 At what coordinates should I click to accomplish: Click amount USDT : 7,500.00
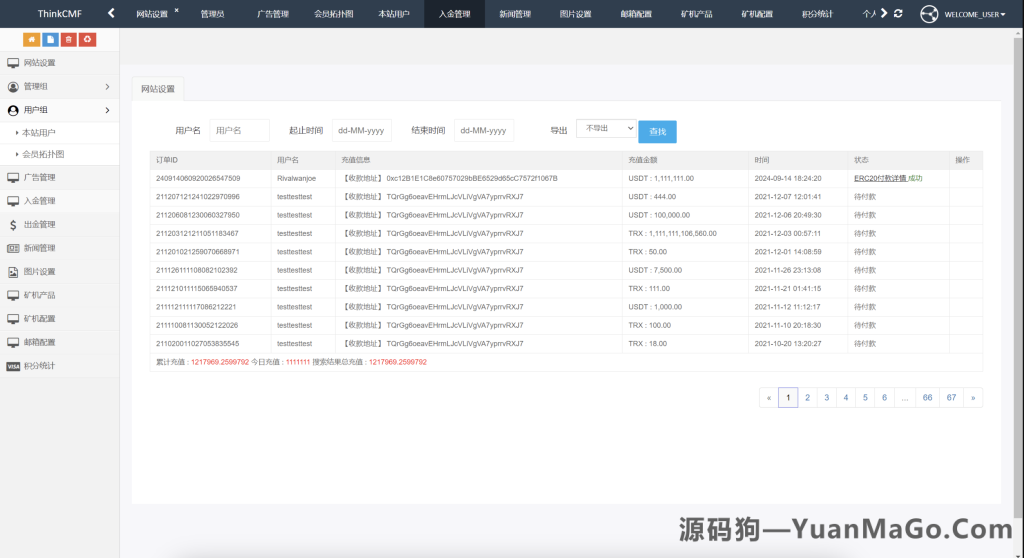pyautogui.click(x=655, y=270)
